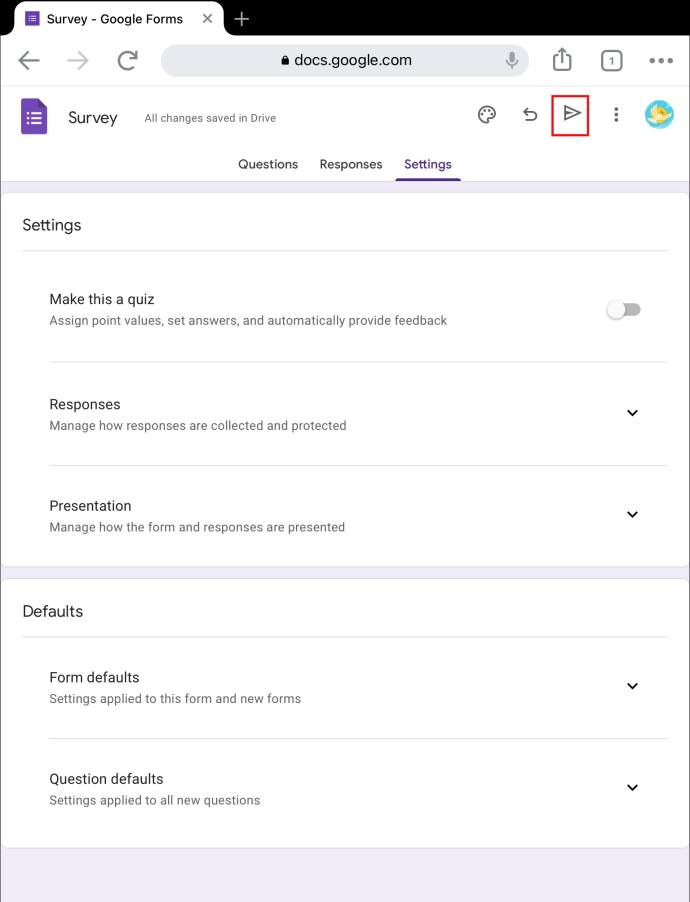This screenshot has width=690, height=902.
Task: Expand the Responses settings section
Action: tap(632, 413)
